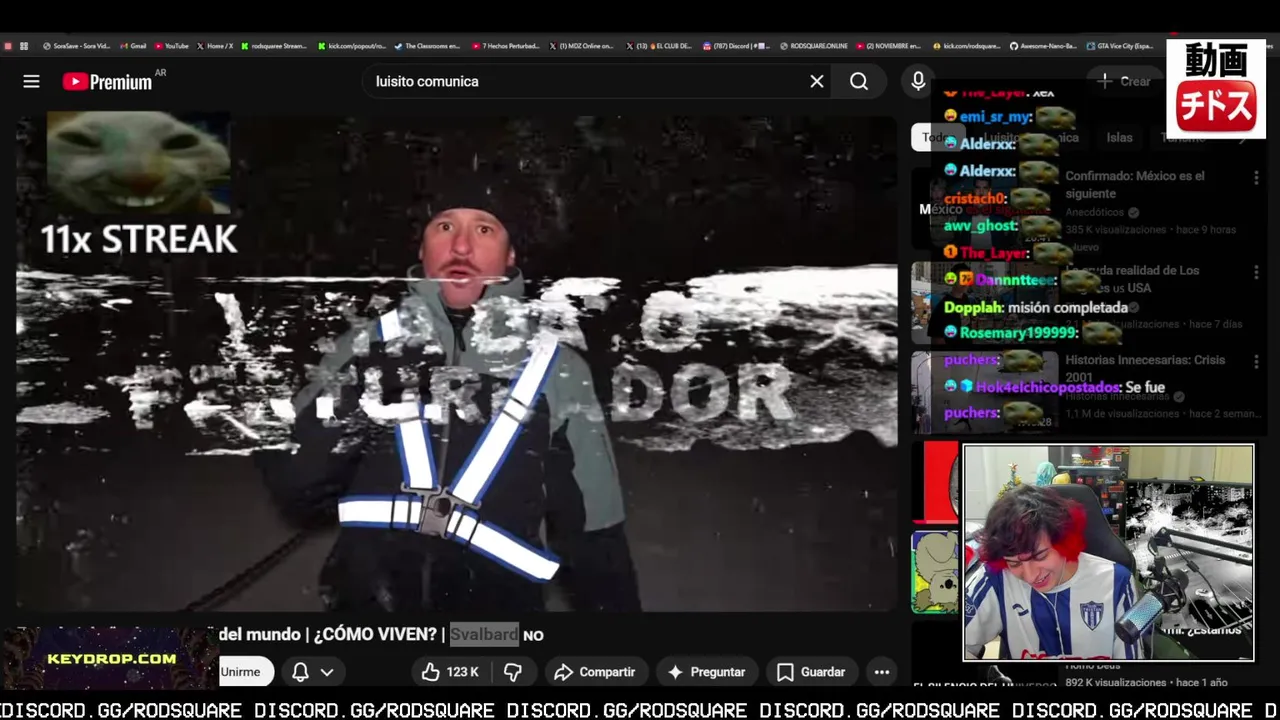Screen dimensions: 1280x720
Task: Open the Preguntar AI button
Action: [x=706, y=672]
